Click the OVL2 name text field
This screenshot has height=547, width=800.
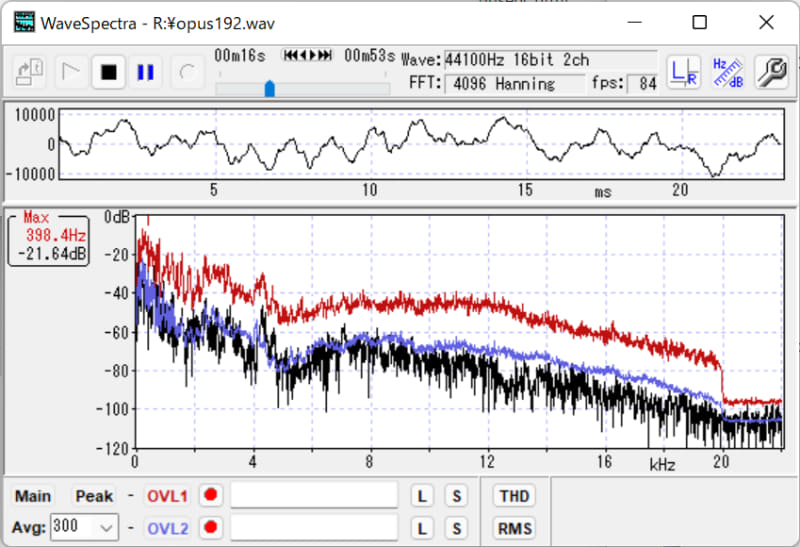point(314,527)
